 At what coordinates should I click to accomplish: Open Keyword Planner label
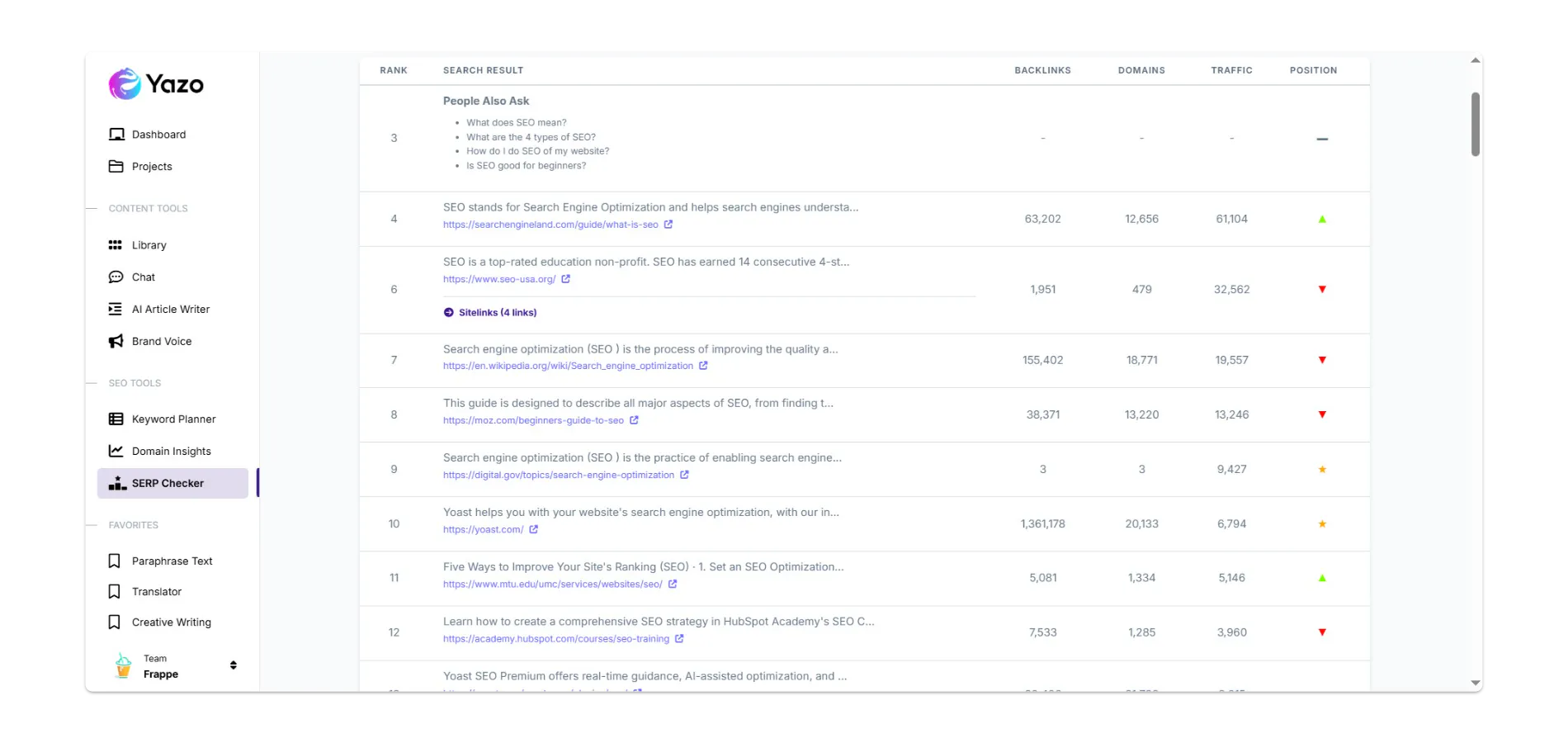pyautogui.click(x=173, y=419)
